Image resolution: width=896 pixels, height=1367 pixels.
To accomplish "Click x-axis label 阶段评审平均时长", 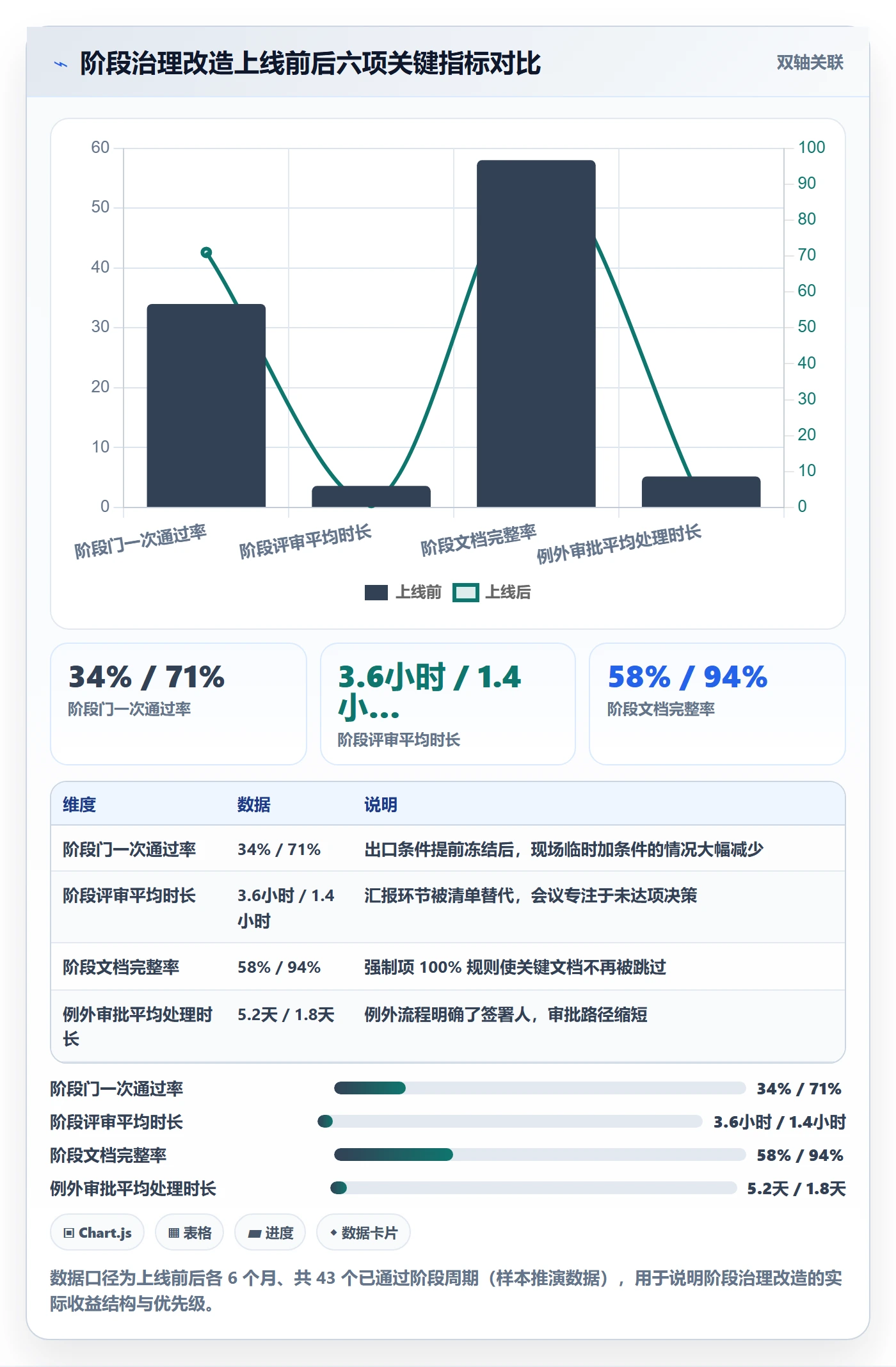I will point(305,541).
